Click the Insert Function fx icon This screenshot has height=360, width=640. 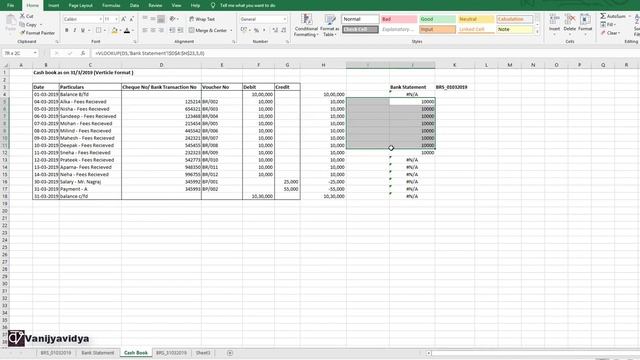pyautogui.click(x=83, y=53)
